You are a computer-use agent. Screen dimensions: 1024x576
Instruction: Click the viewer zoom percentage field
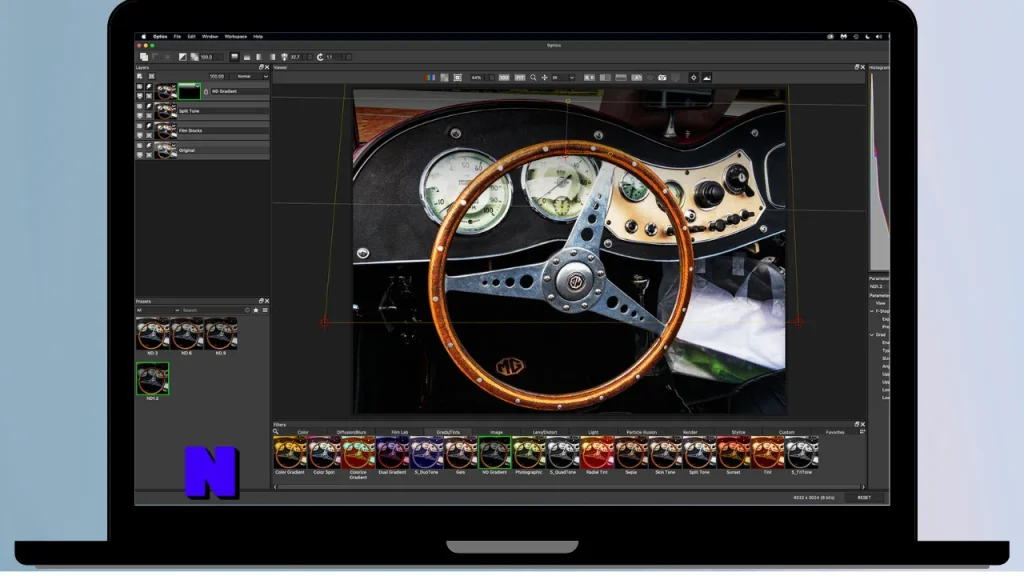(x=476, y=77)
